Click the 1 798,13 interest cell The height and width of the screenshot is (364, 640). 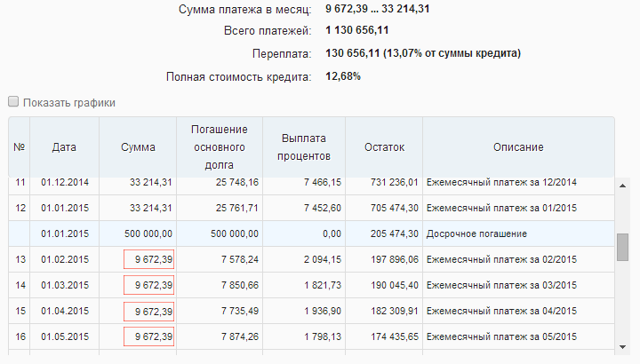coord(322,337)
